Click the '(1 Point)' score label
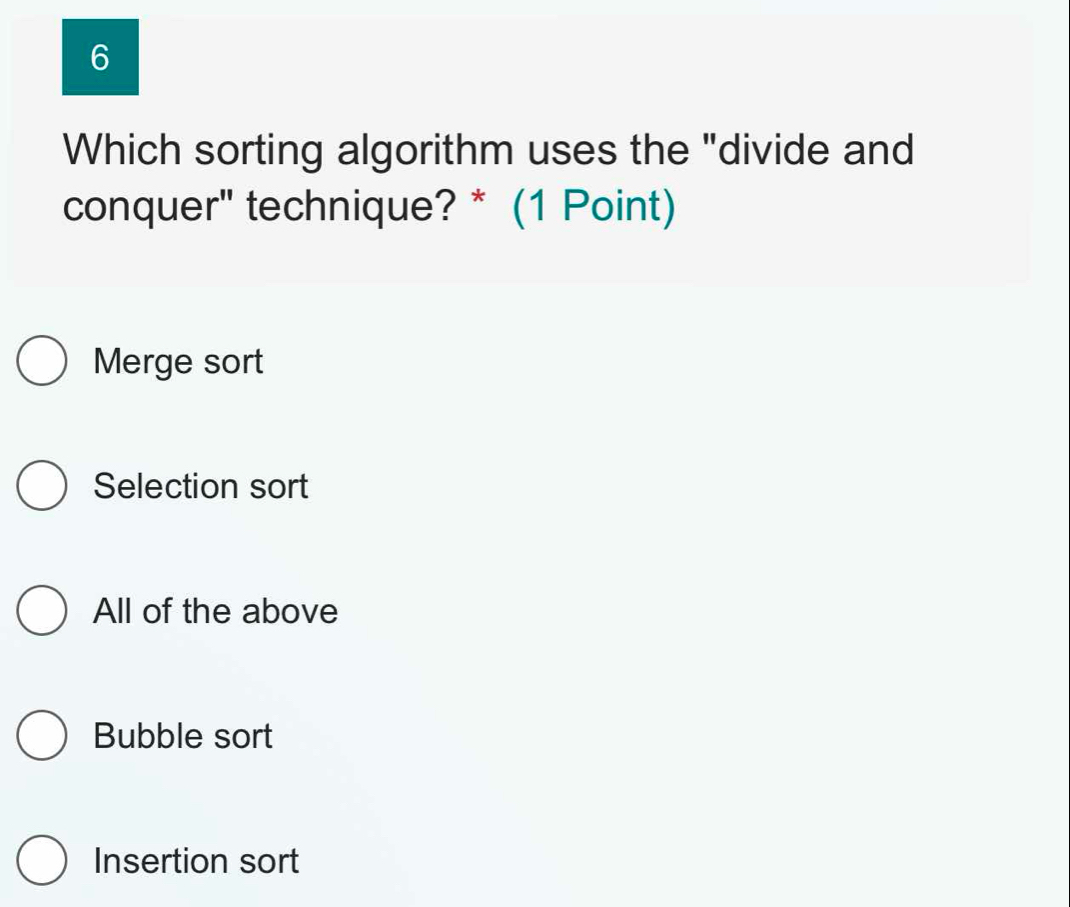The image size is (1070, 907). point(593,208)
